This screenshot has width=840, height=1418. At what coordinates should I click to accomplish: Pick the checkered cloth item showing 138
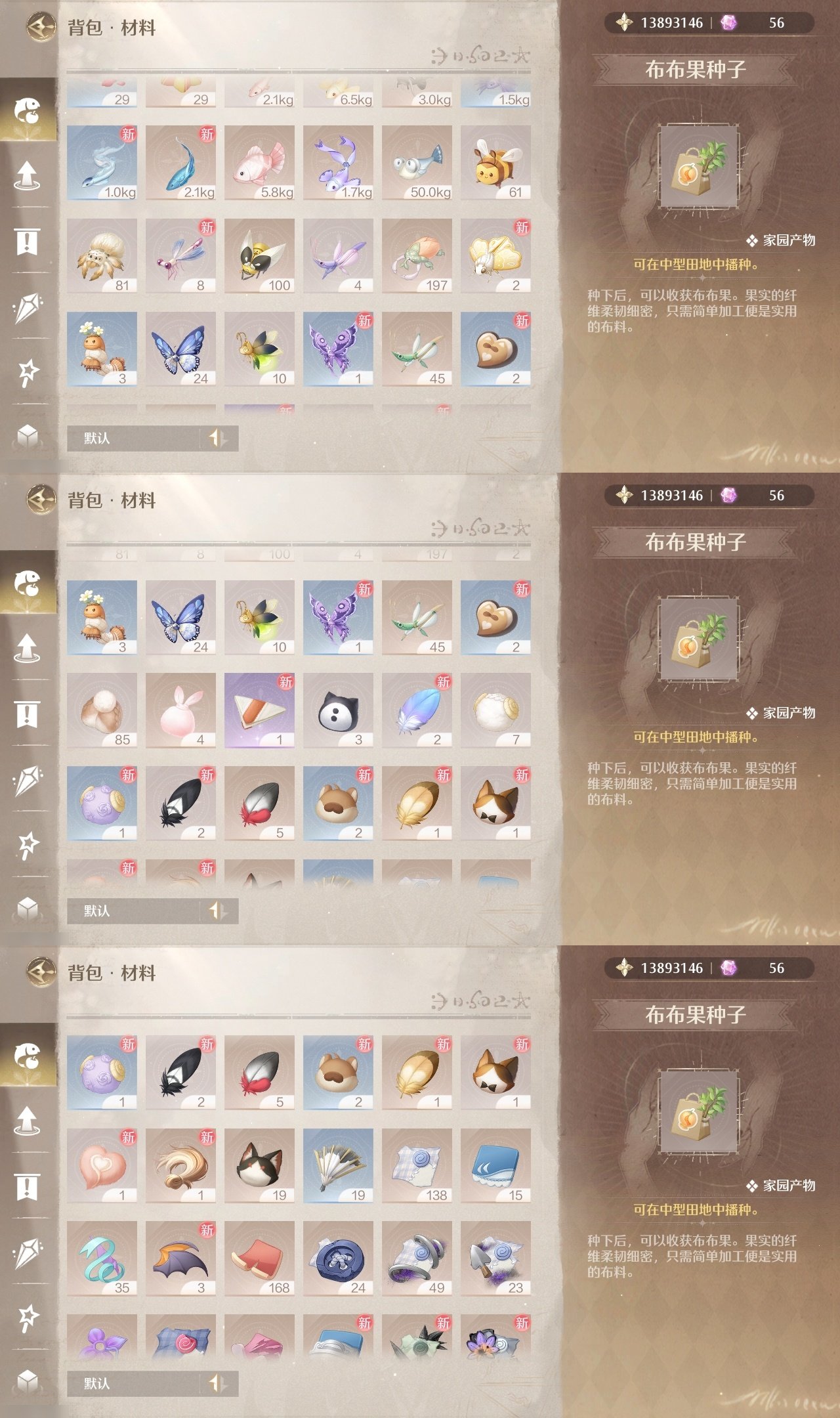(x=417, y=1166)
